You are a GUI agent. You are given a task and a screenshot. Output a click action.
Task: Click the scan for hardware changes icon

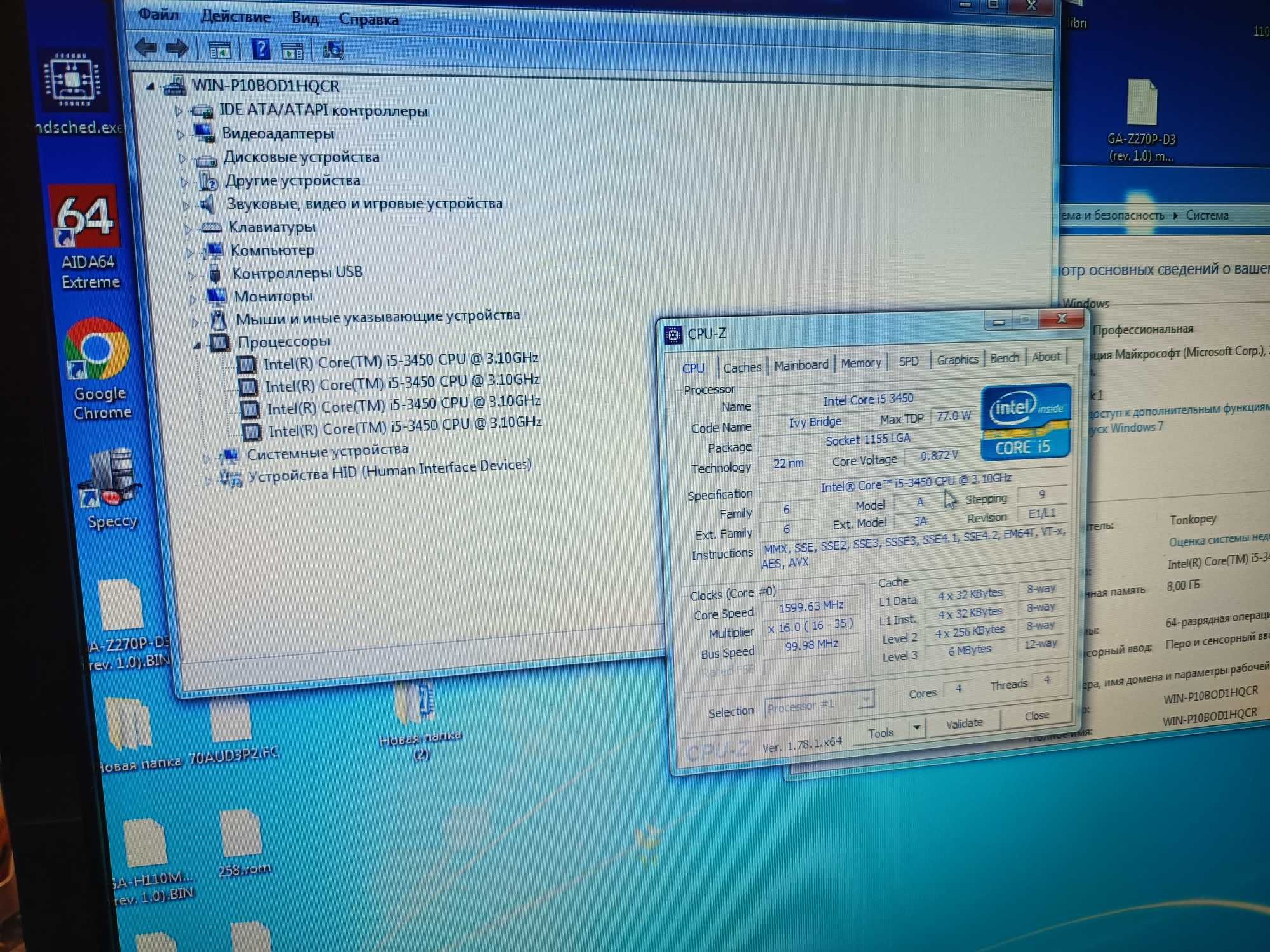coord(333,50)
